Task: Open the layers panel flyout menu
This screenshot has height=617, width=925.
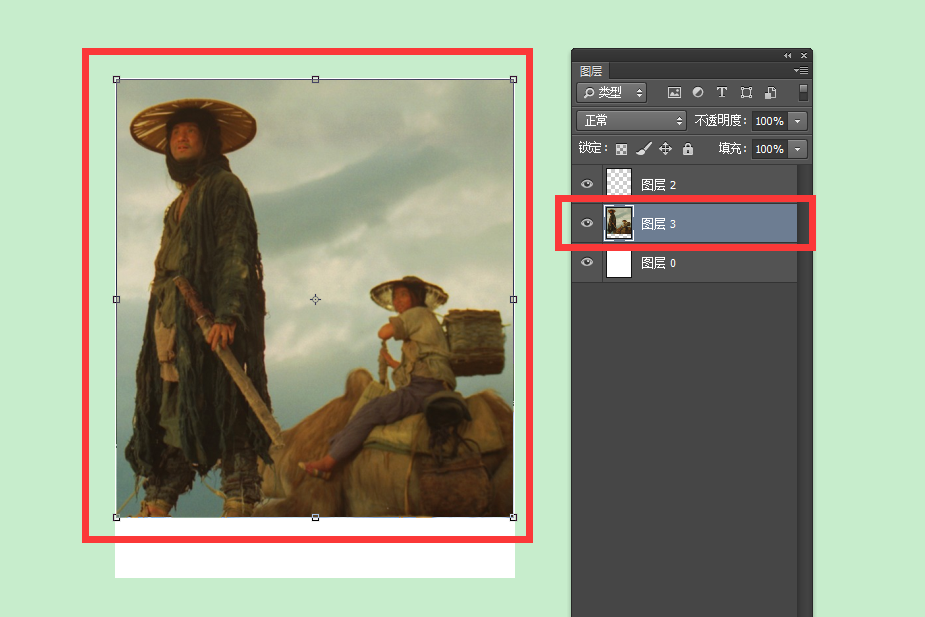Action: pos(801,71)
